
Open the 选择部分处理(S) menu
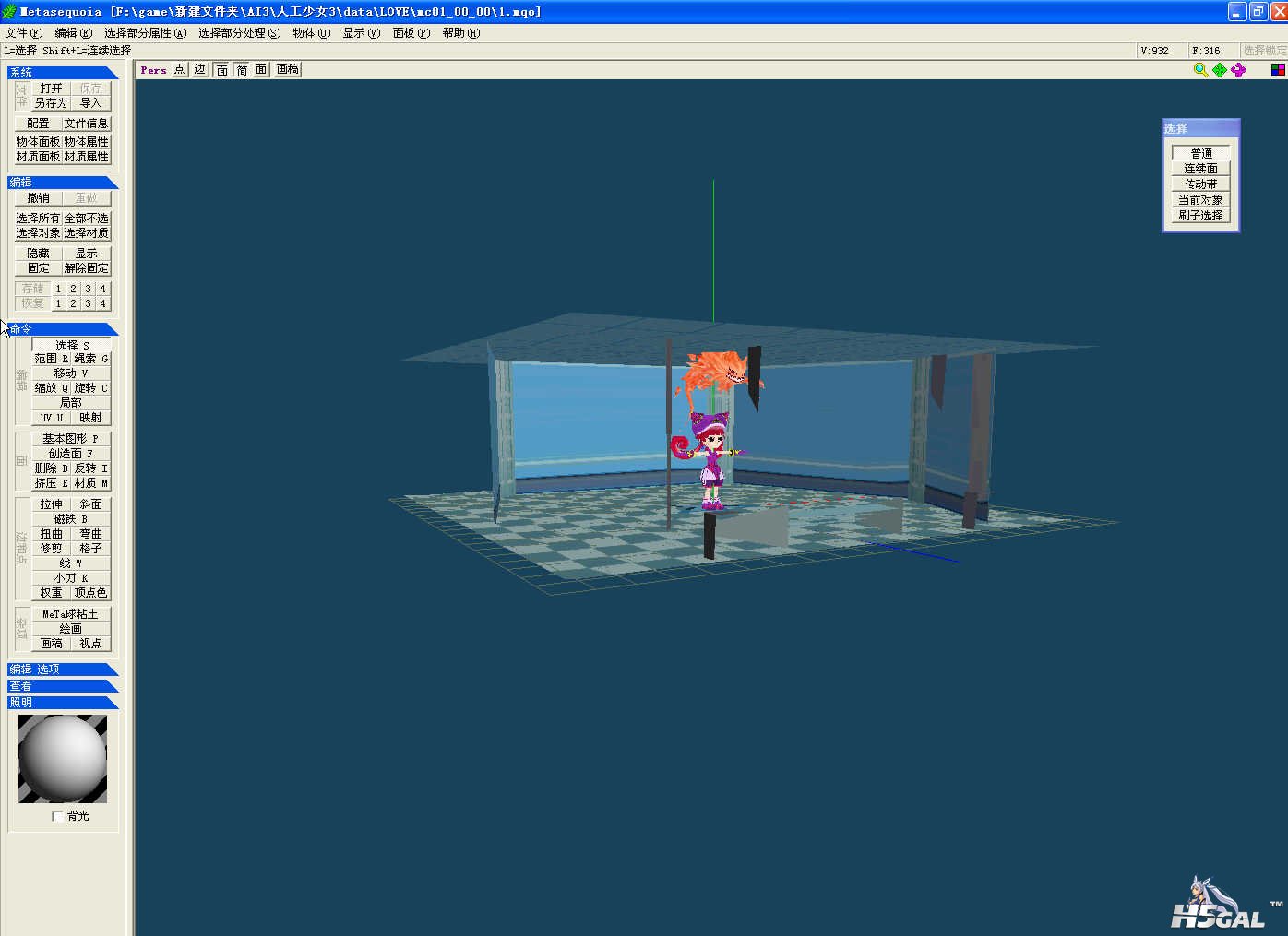click(x=239, y=33)
